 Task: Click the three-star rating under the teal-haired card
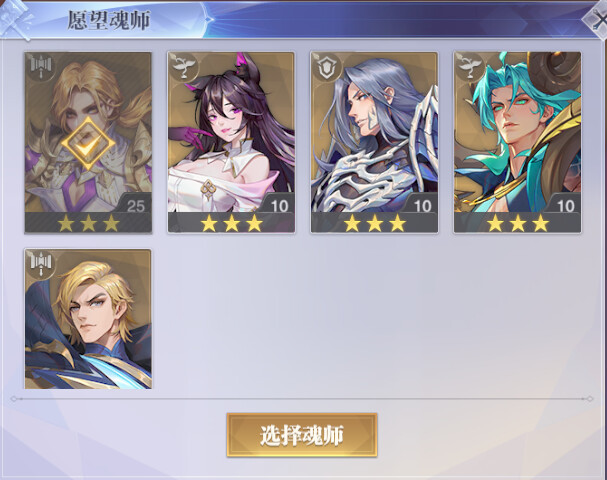518,223
